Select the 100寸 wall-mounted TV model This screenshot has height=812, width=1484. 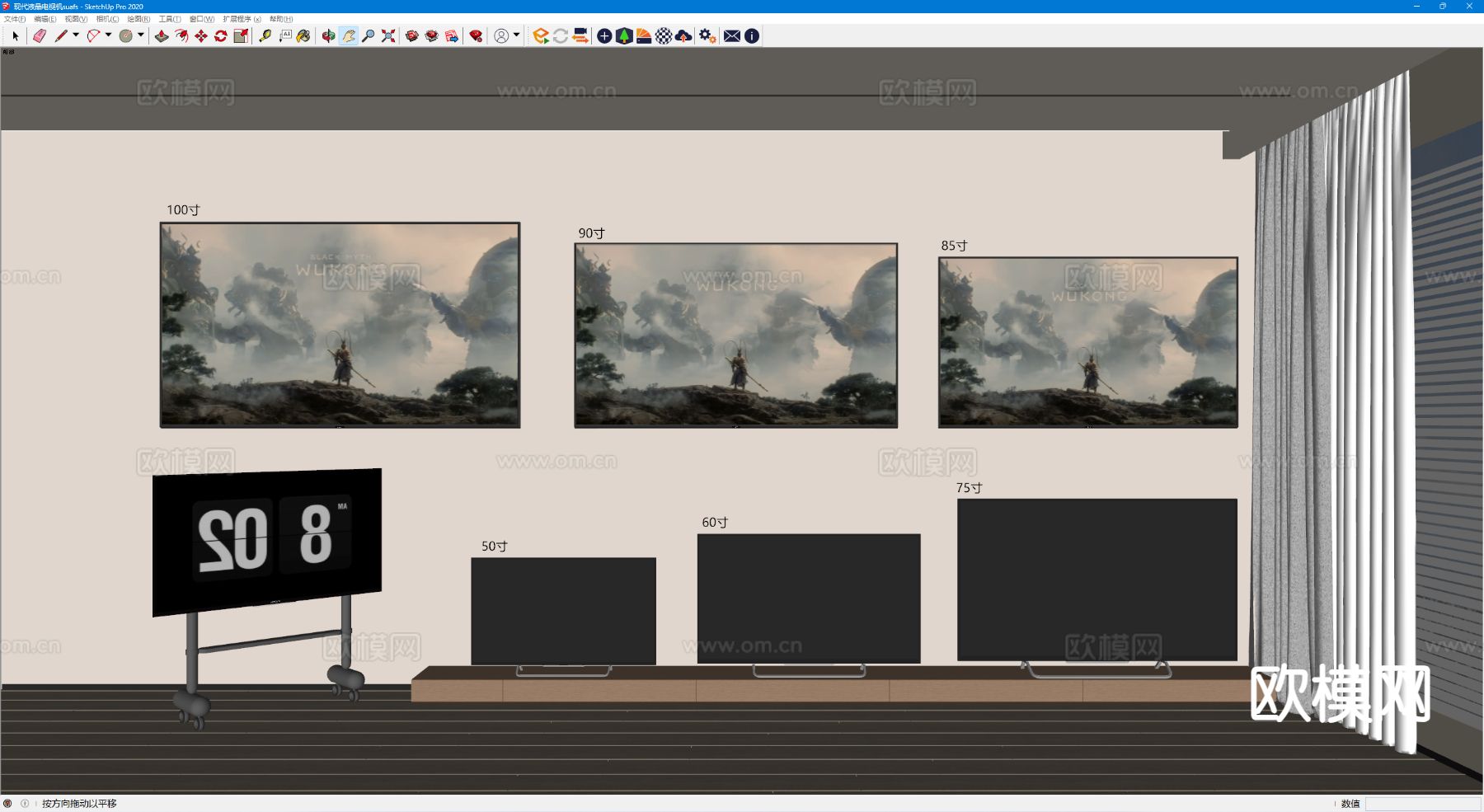tap(340, 325)
